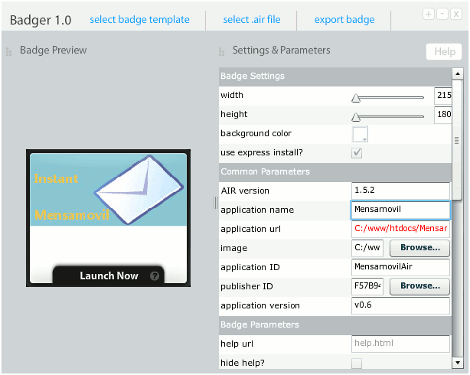Edit the AIR version field

[x=400, y=191]
